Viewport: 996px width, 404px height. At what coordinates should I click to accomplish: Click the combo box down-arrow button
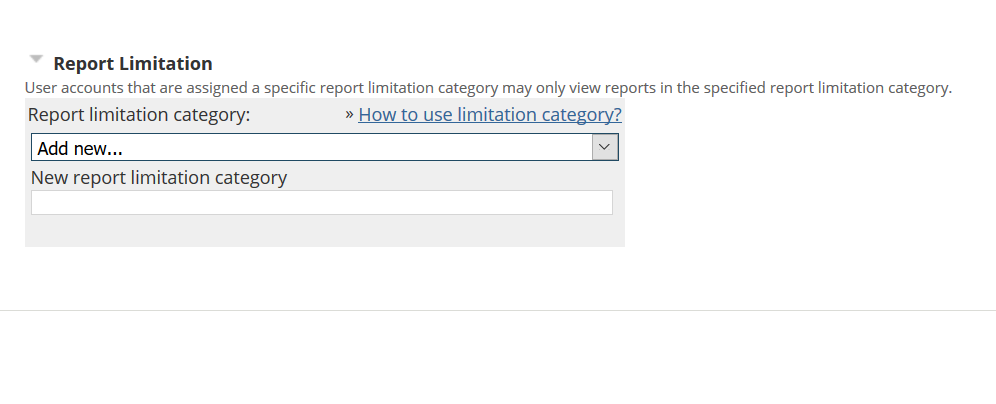(x=605, y=148)
